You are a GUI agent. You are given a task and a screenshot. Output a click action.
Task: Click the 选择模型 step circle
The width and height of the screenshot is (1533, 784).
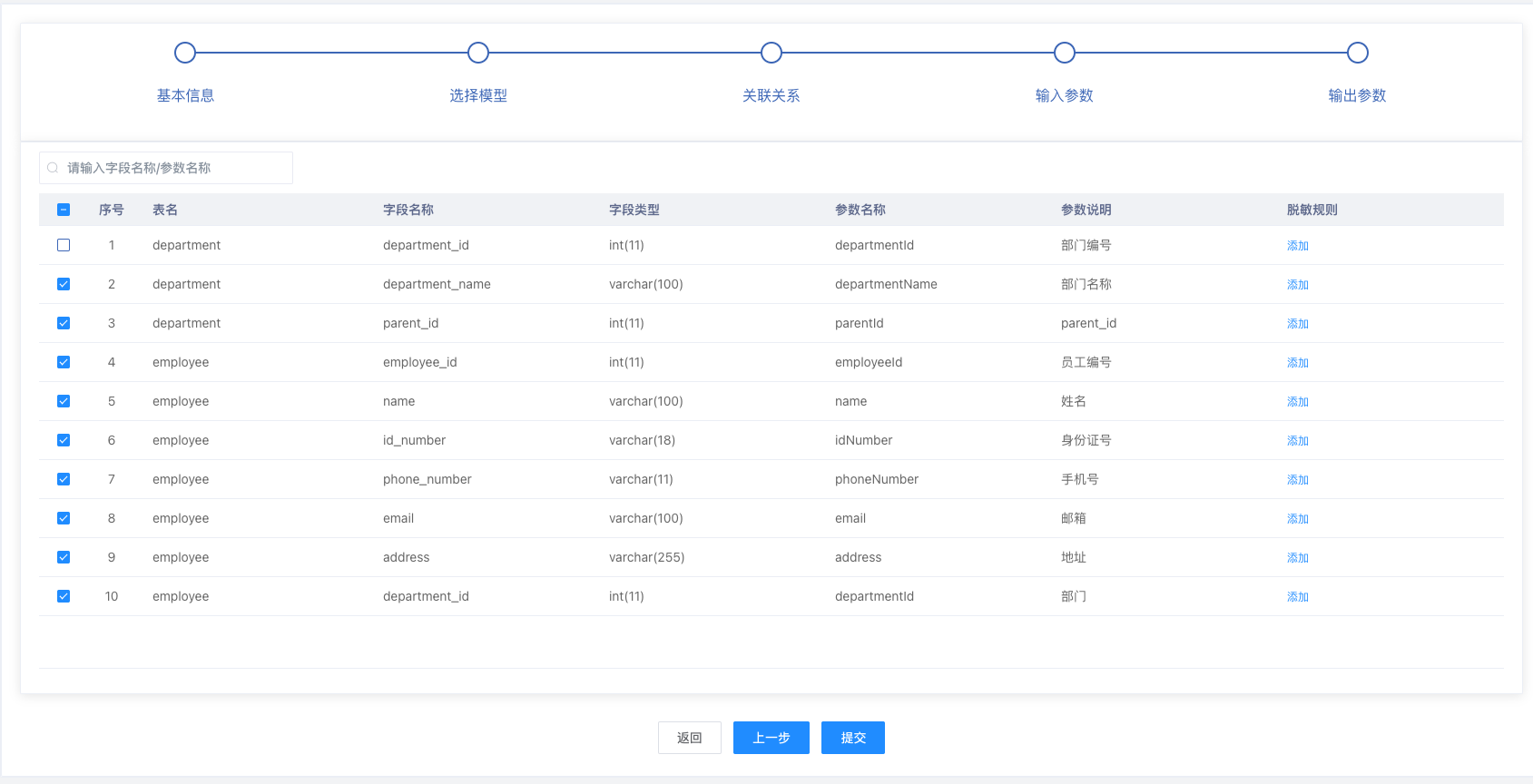[x=478, y=53]
